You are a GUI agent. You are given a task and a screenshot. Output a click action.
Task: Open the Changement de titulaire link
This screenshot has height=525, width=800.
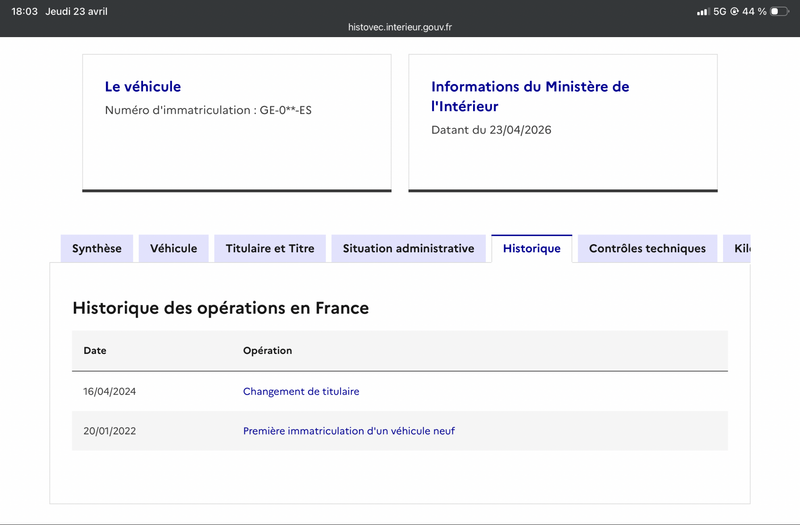click(x=301, y=392)
